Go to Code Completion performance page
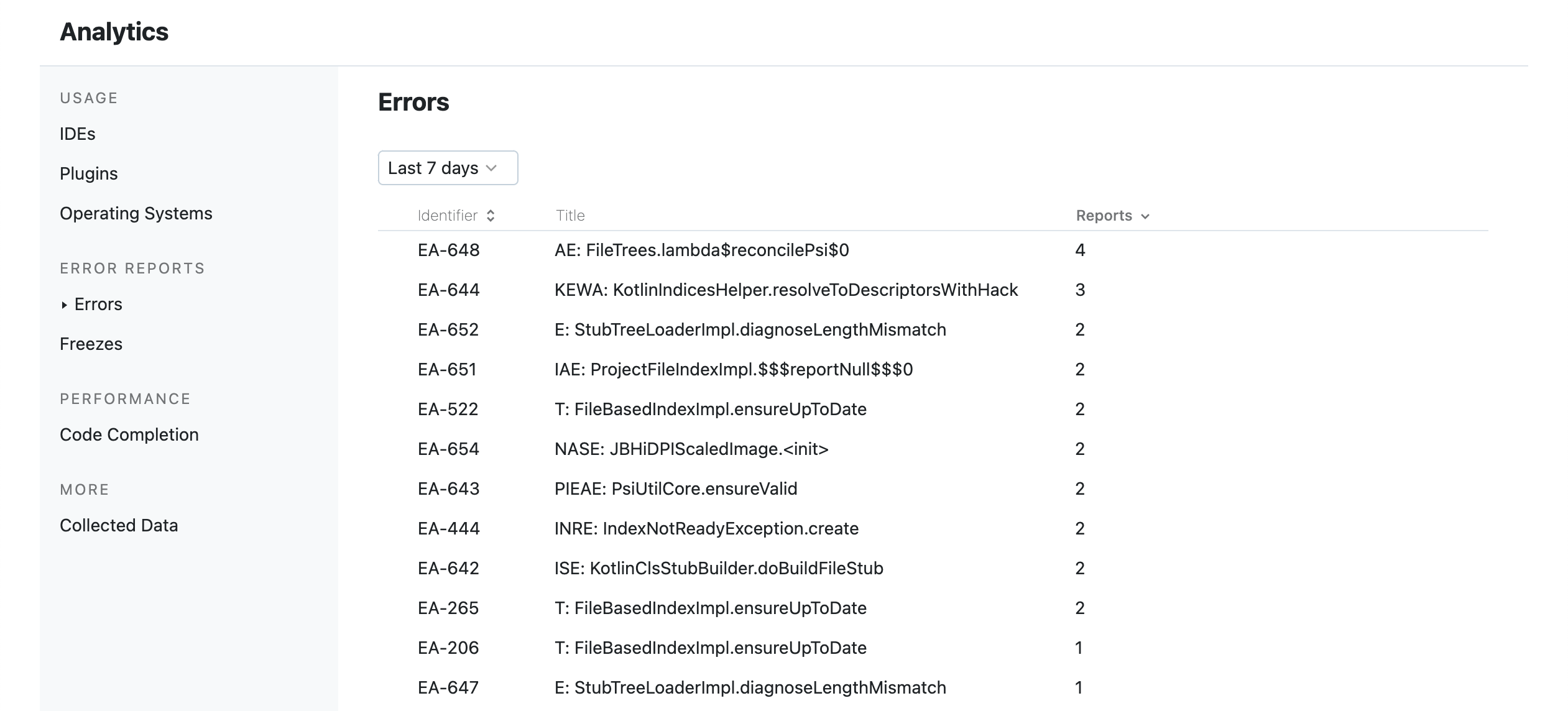The height and width of the screenshot is (711, 1568). (129, 434)
